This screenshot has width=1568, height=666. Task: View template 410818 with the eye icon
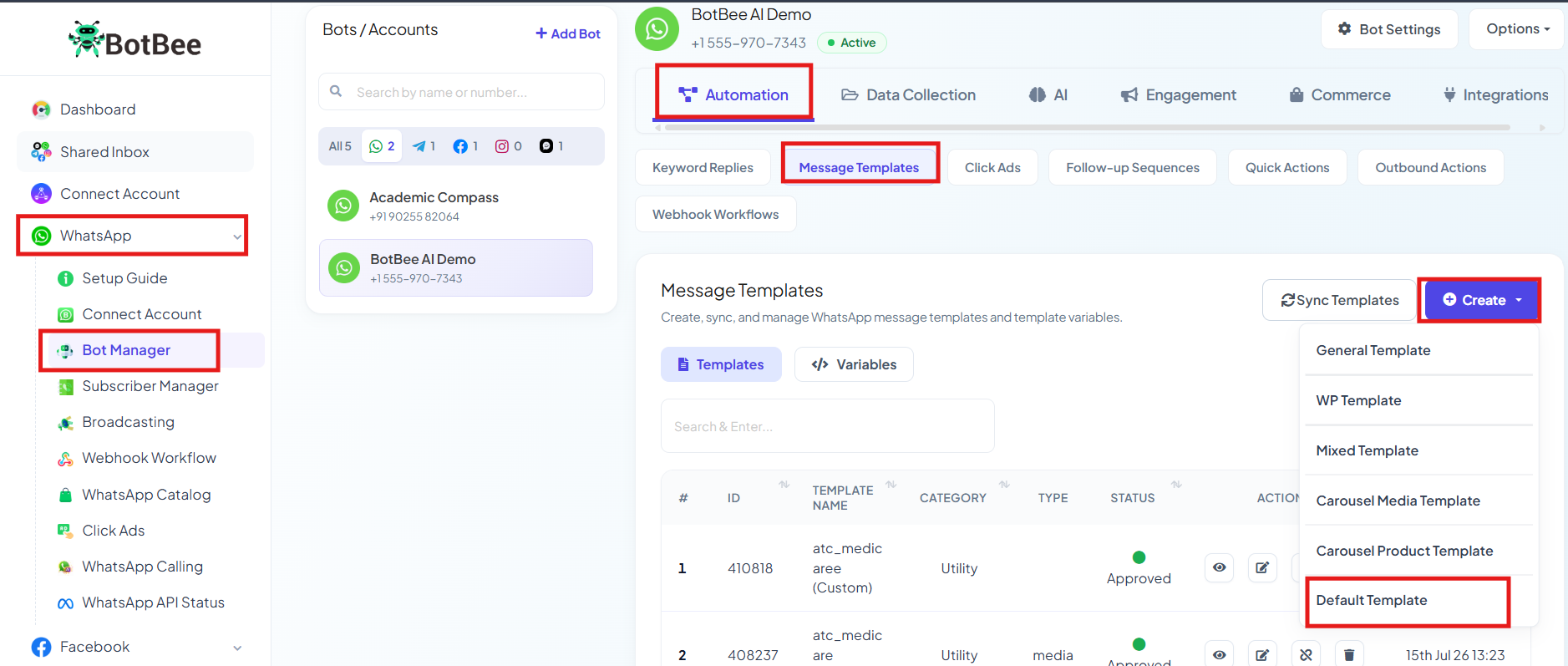point(1220,567)
